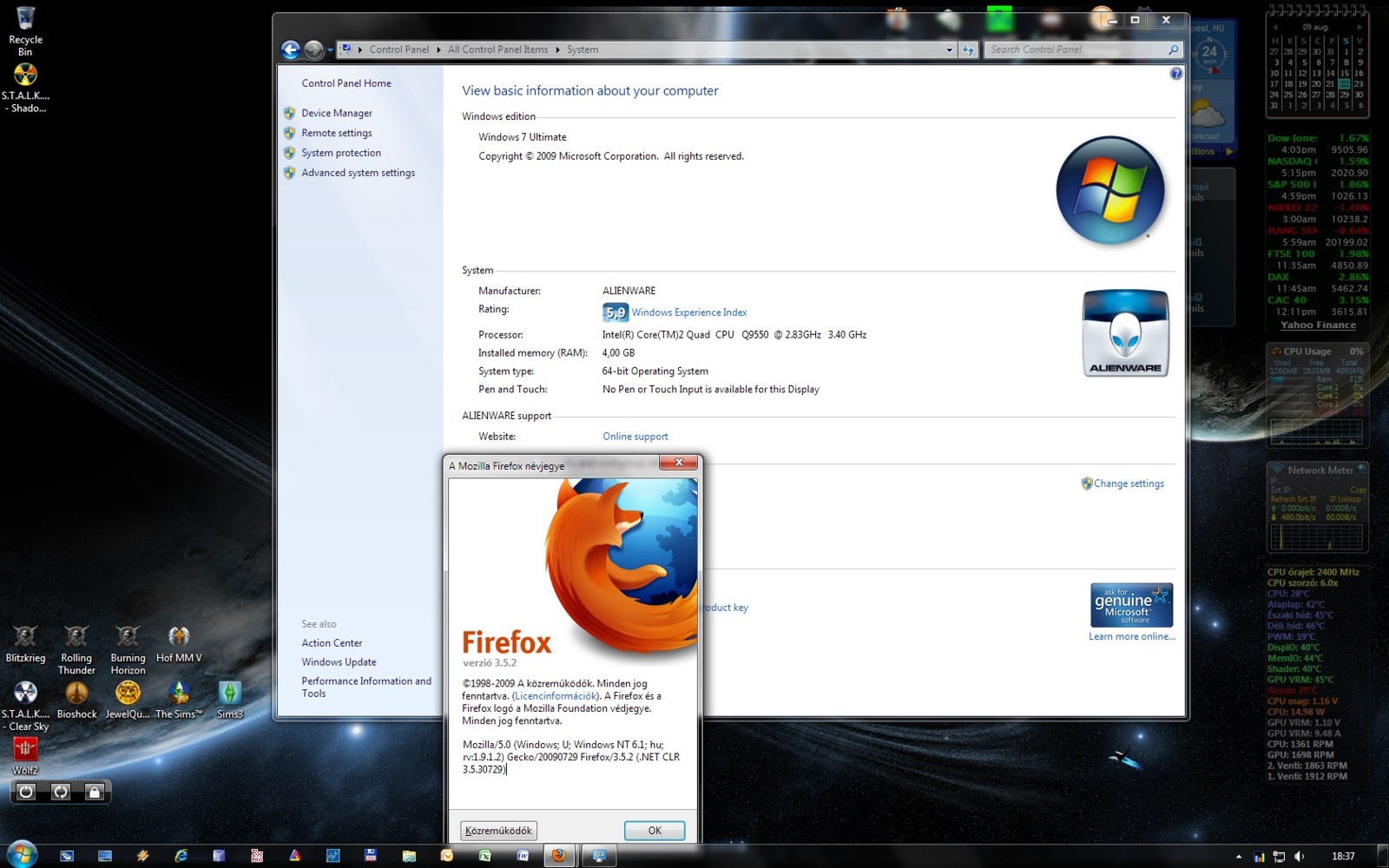
Task: Click the address bar refresh button
Action: coord(968,50)
